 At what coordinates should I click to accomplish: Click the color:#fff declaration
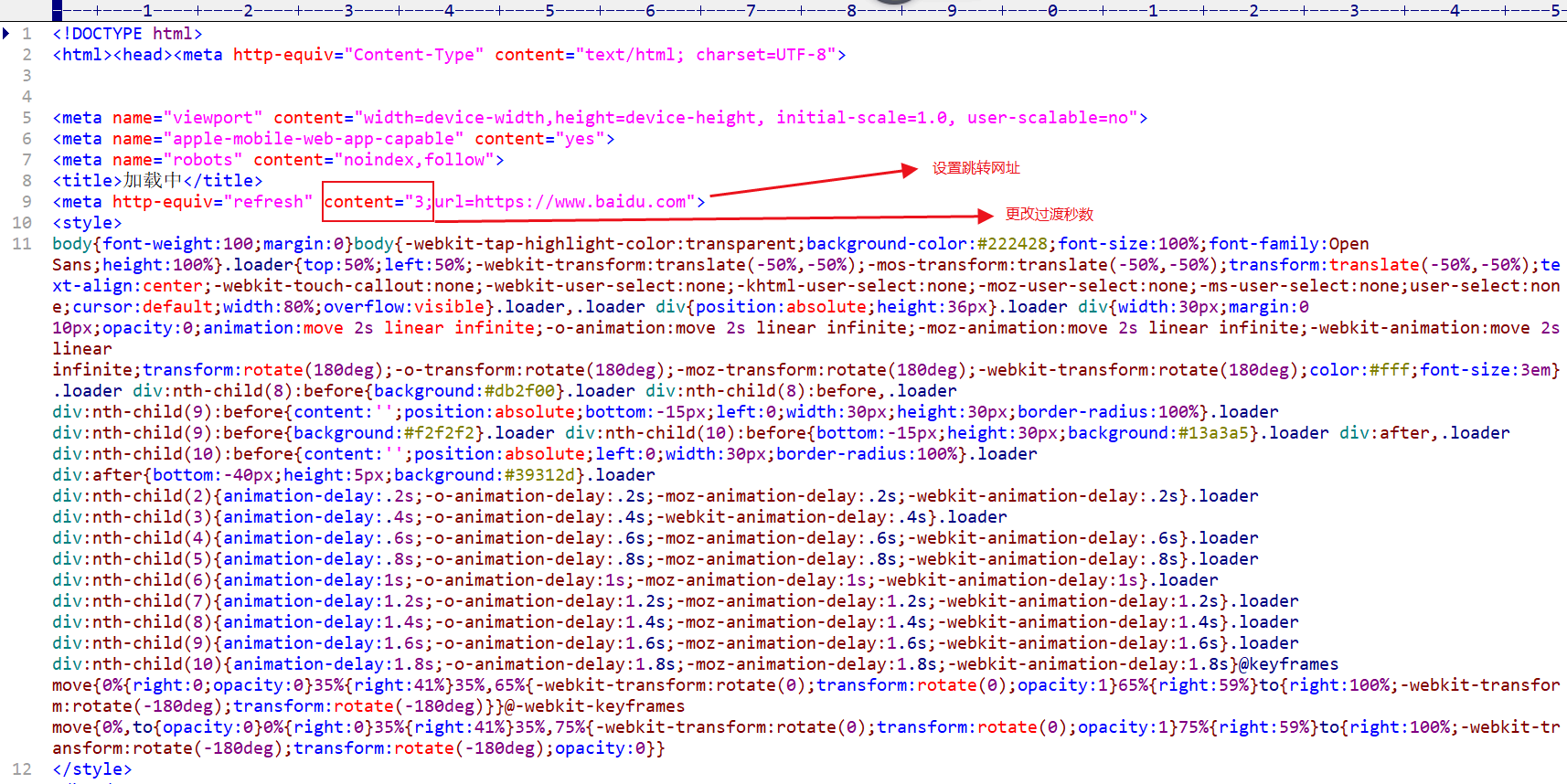tap(1359, 370)
